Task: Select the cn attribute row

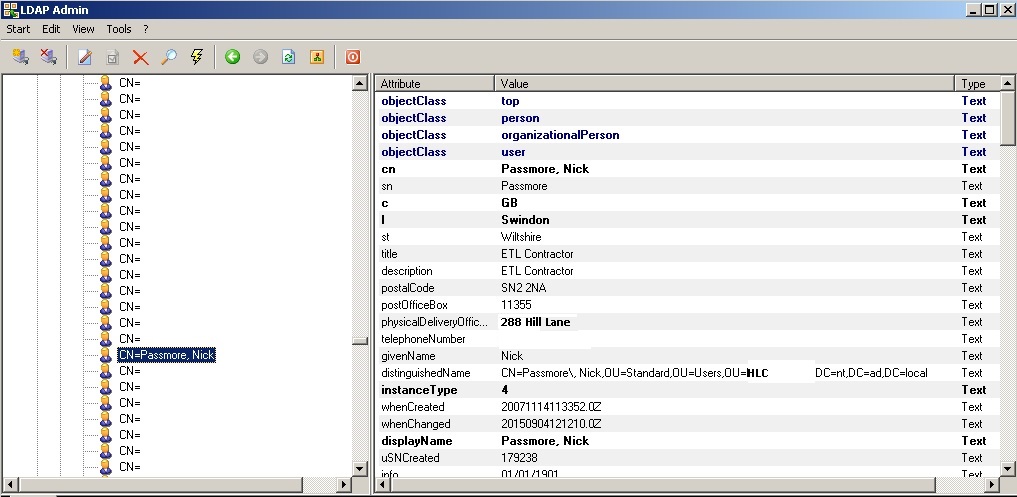Action: (688, 169)
